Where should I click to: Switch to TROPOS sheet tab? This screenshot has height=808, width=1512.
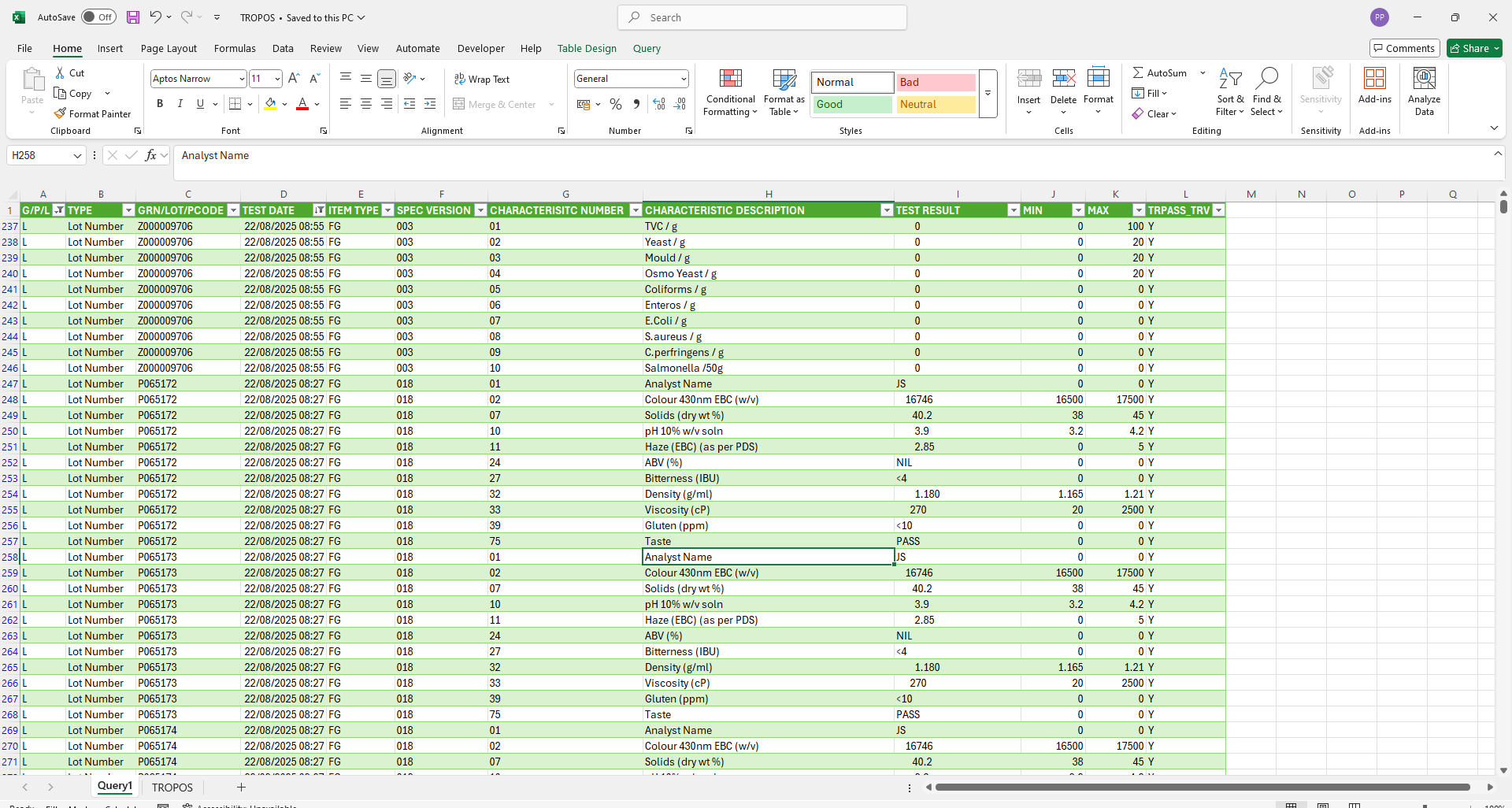click(172, 788)
